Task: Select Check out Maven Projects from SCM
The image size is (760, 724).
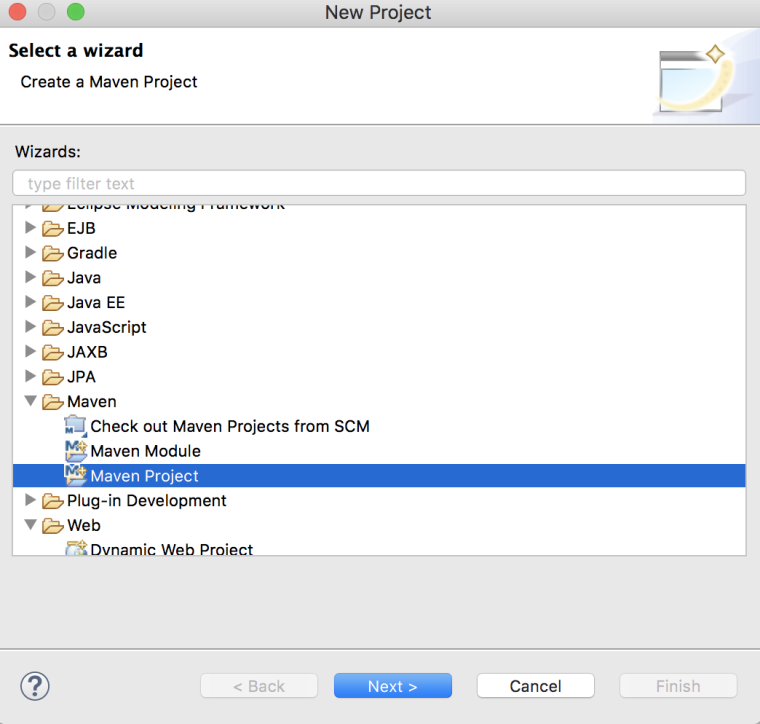Action: click(x=230, y=426)
